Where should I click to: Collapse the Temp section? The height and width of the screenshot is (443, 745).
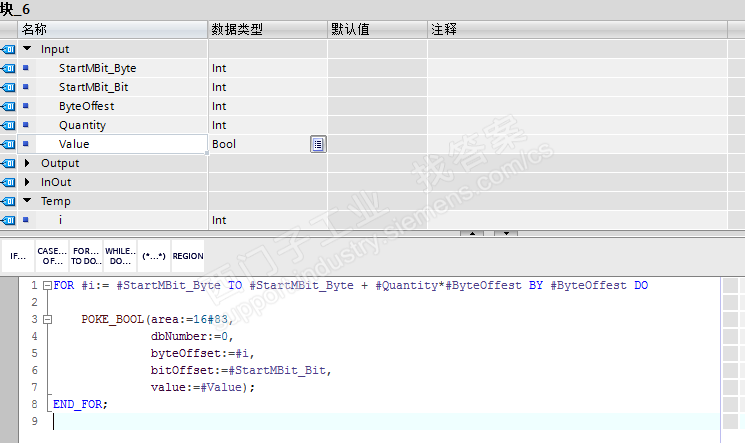pos(27,201)
